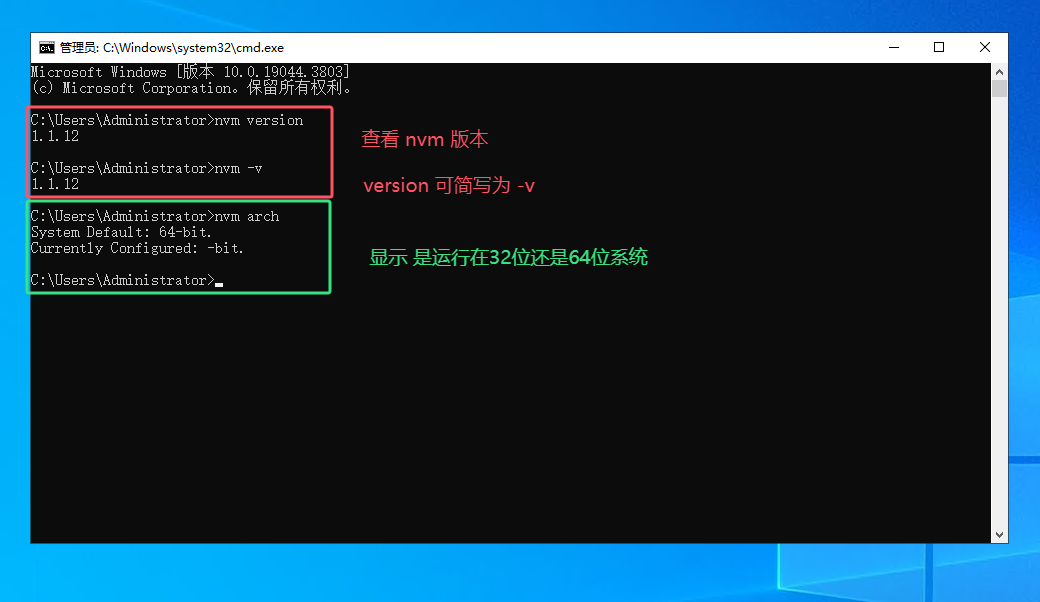Click the maximize icon on the console window
1040x602 pixels.
point(938,46)
